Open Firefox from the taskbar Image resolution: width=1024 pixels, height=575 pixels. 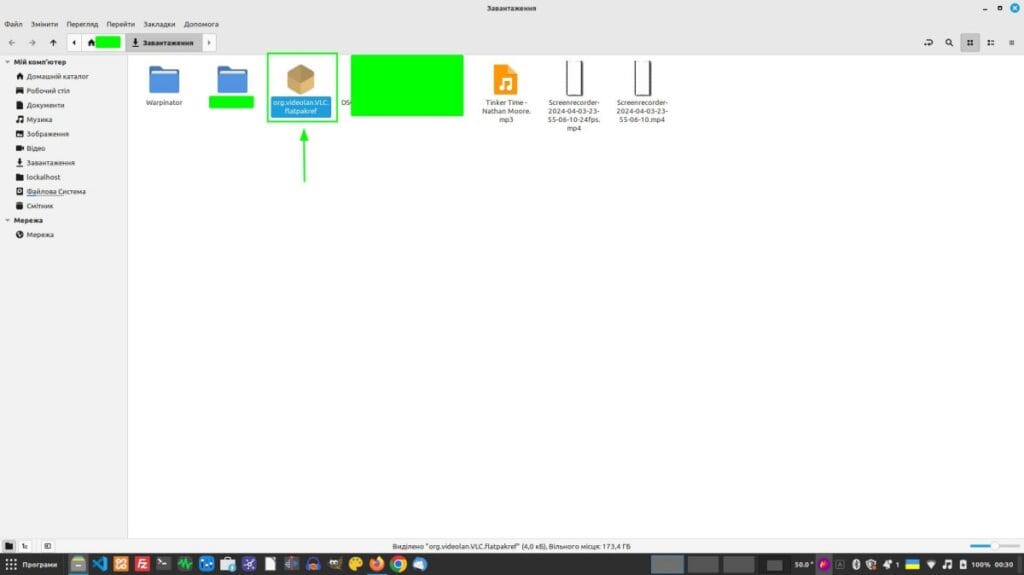(376, 564)
